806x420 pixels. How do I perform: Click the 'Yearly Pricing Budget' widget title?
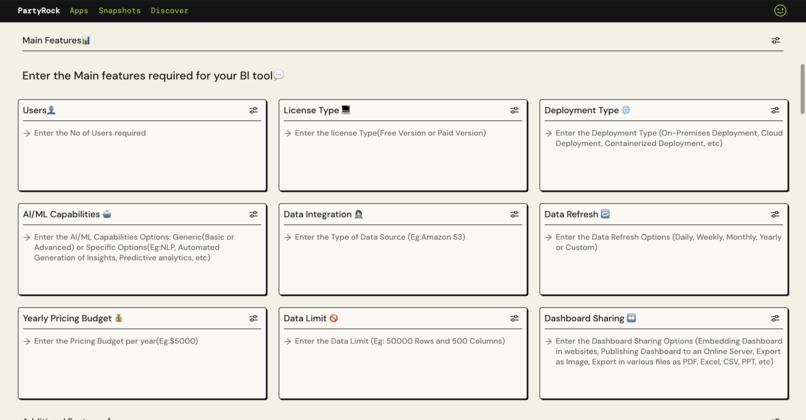tap(72, 318)
